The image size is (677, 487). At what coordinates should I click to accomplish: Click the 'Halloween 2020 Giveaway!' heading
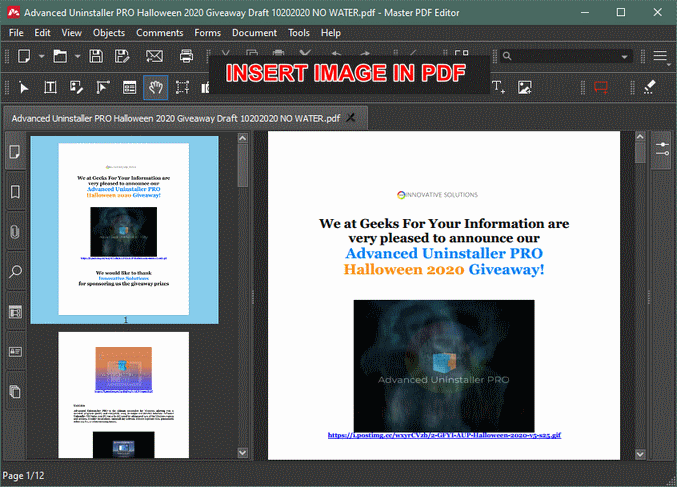tap(444, 269)
